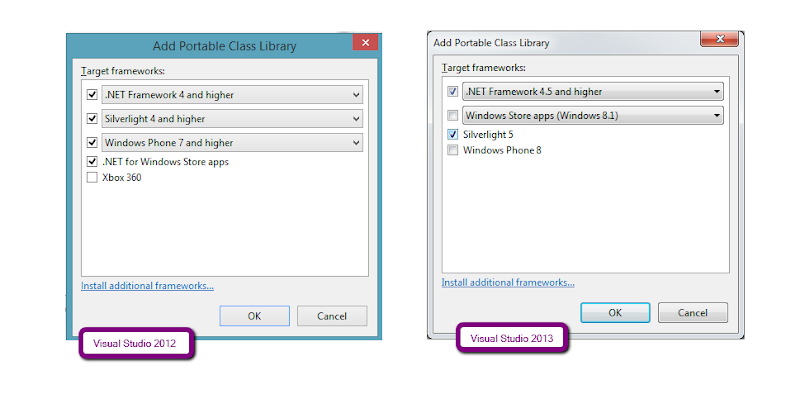Uncheck Windows Phone 7 and higher checkbox

pos(92,142)
